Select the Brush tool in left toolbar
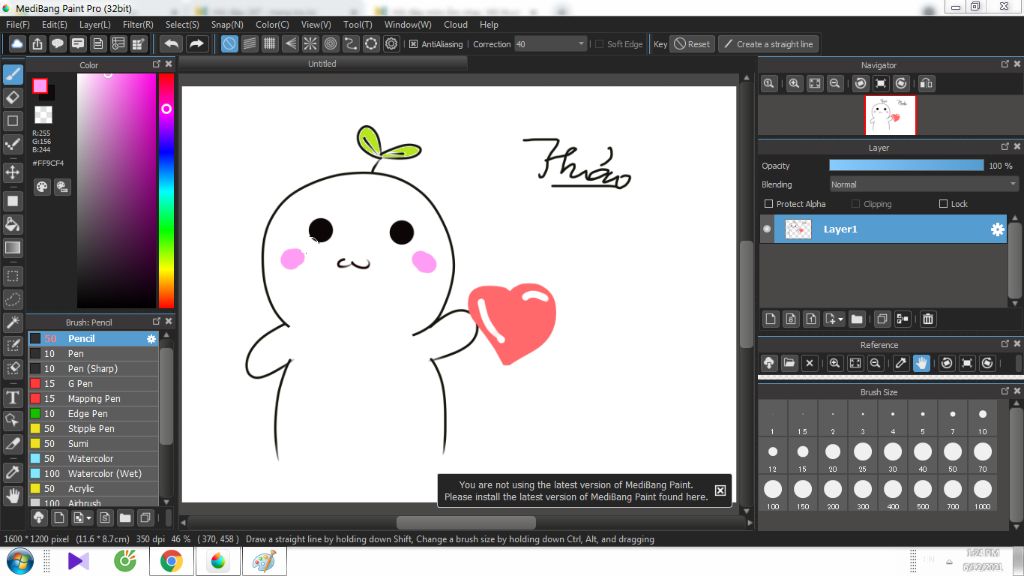The width and height of the screenshot is (1024, 576). pos(13,74)
